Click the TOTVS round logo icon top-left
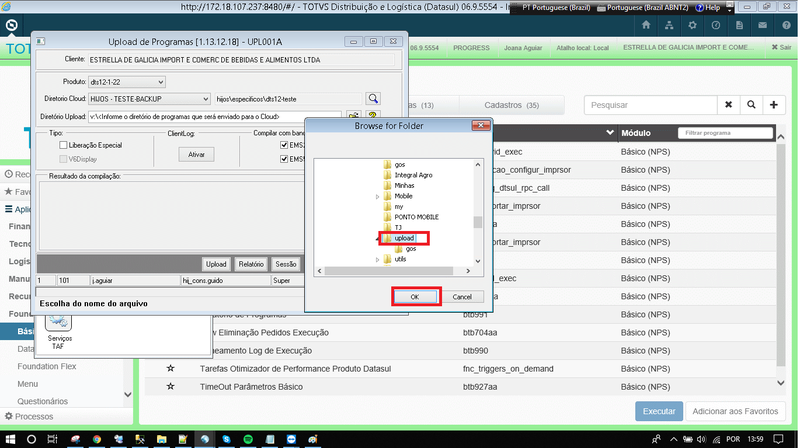 click(x=11, y=25)
